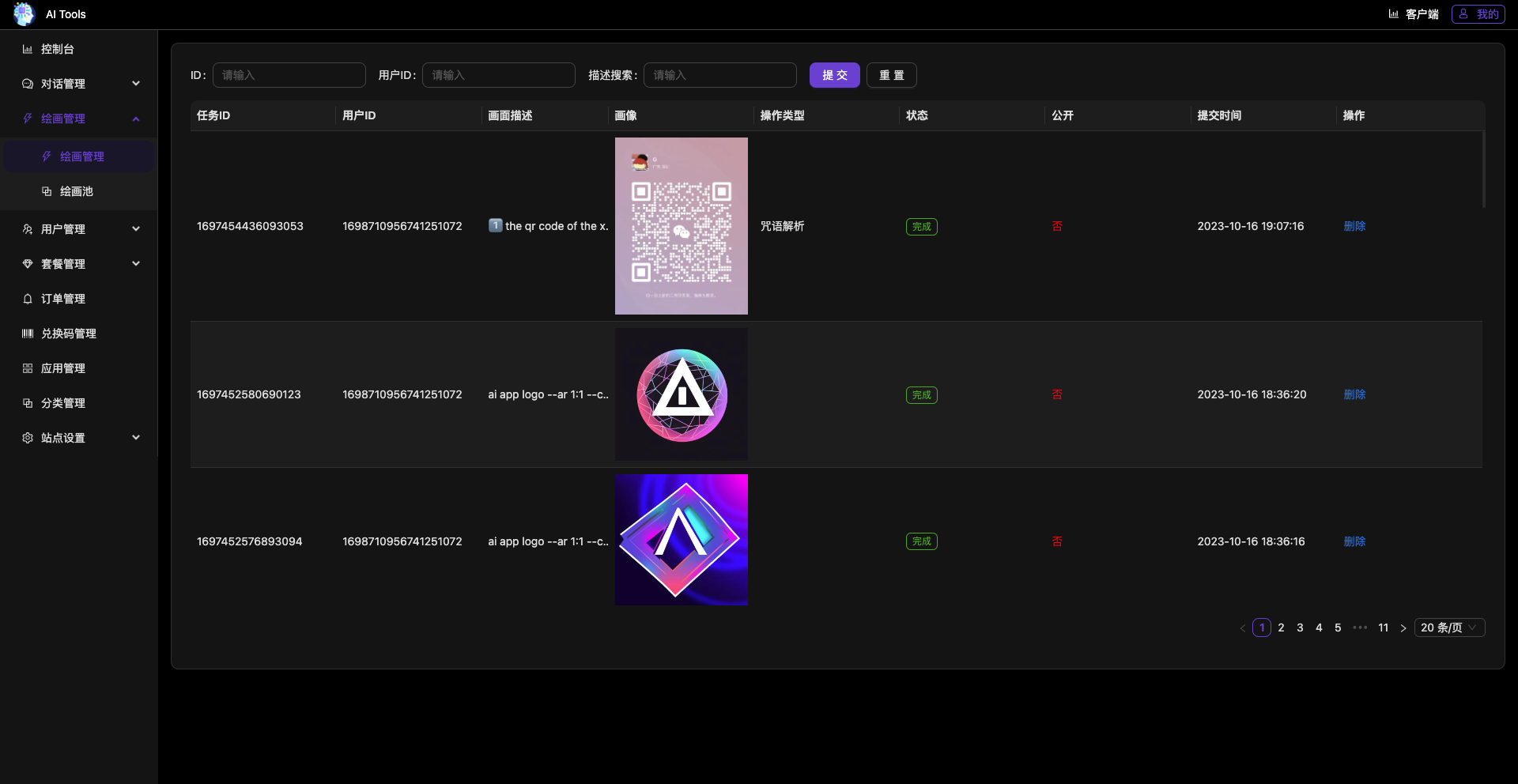Click the 我的 account button
Viewport: 1518px width, 784px height.
coord(1478,14)
